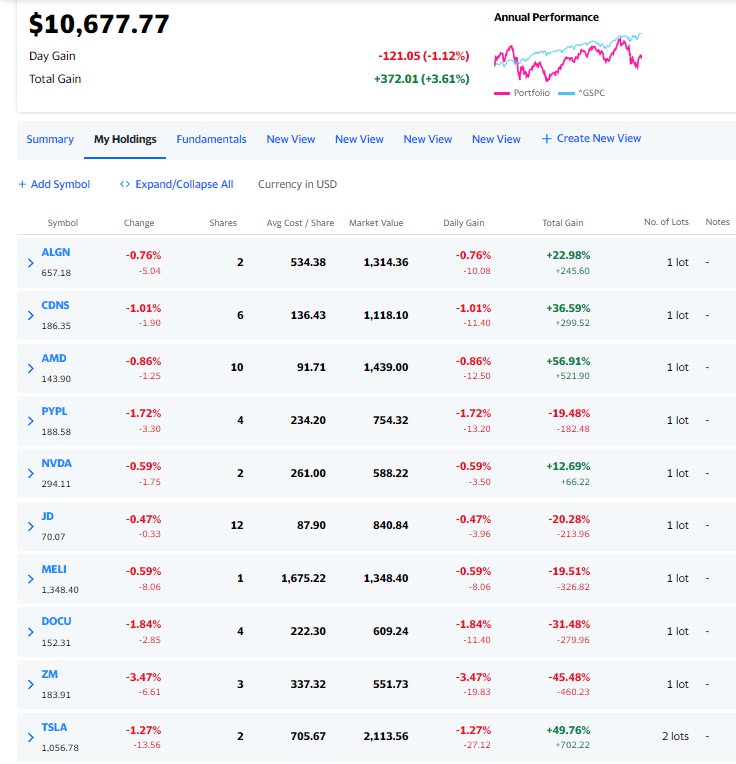This screenshot has height=764, width=736.
Task: Expand the CDNS holding row chevron
Action: 31,316
